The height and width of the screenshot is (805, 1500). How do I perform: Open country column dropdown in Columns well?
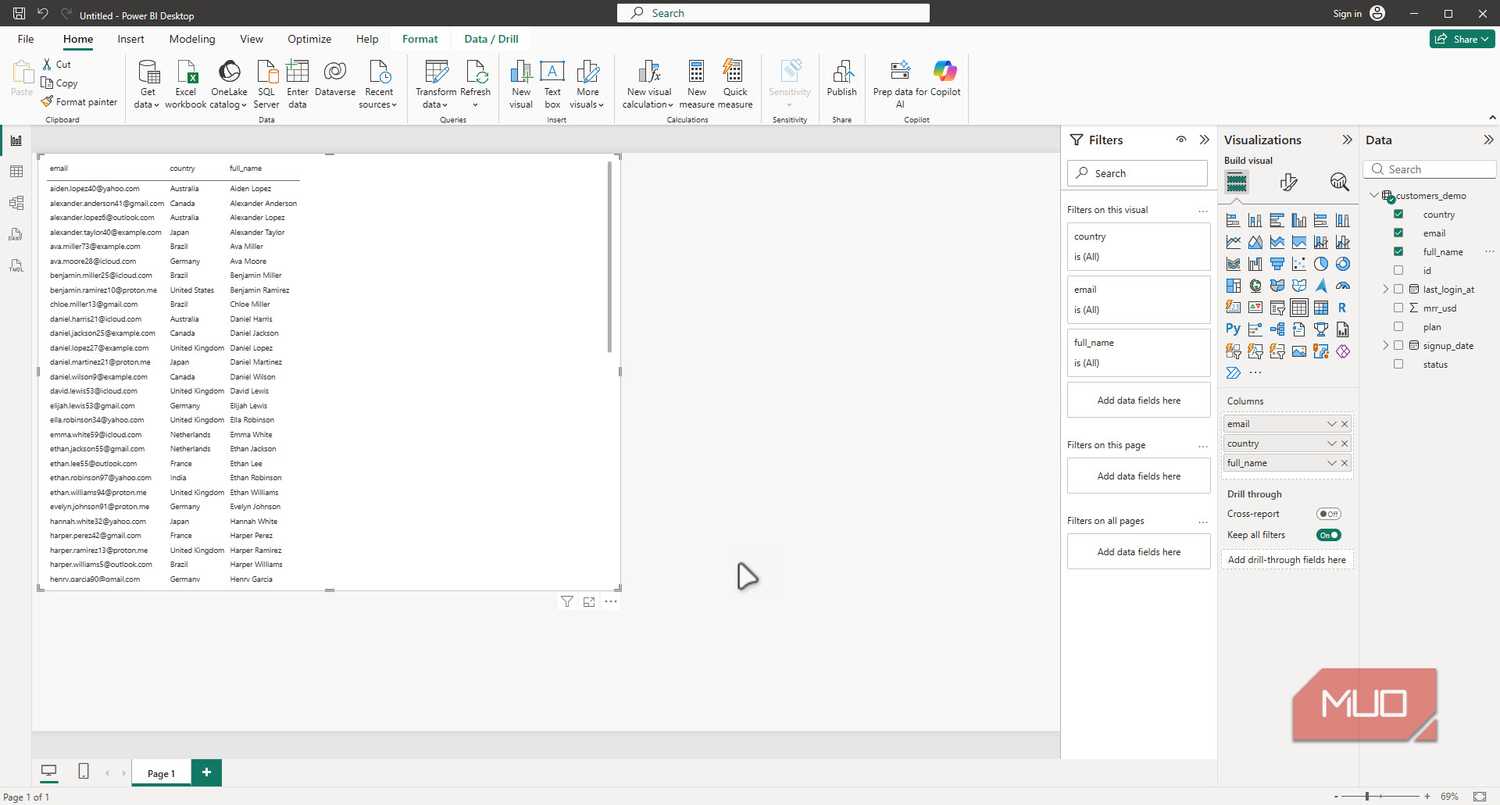1331,443
